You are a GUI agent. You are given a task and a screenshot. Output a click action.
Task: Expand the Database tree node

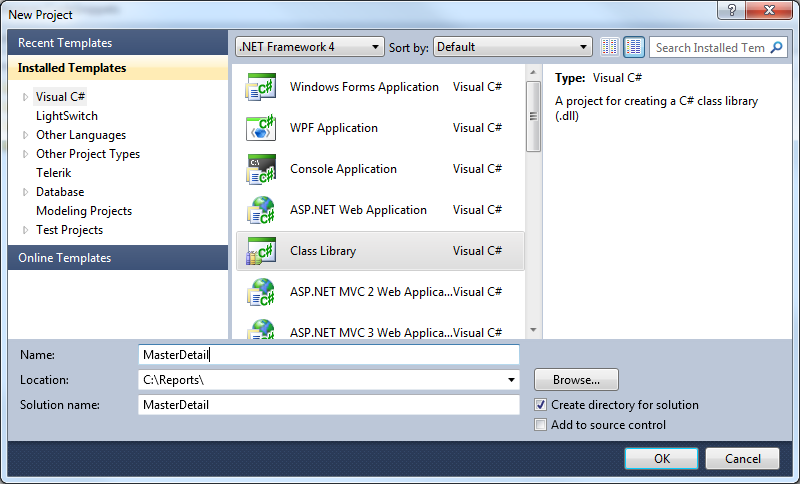click(25, 192)
